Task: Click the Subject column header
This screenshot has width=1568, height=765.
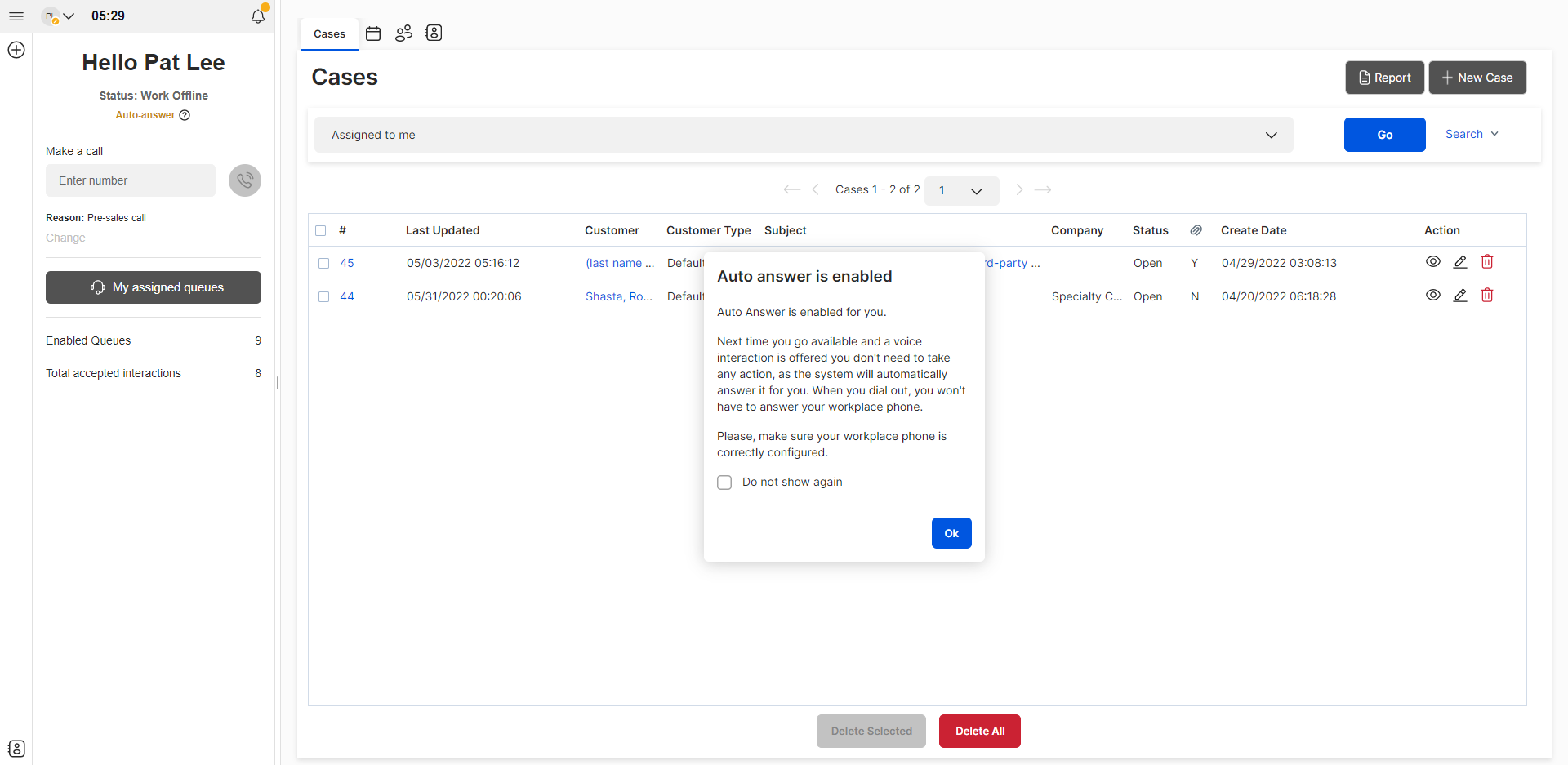Action: coord(785,230)
